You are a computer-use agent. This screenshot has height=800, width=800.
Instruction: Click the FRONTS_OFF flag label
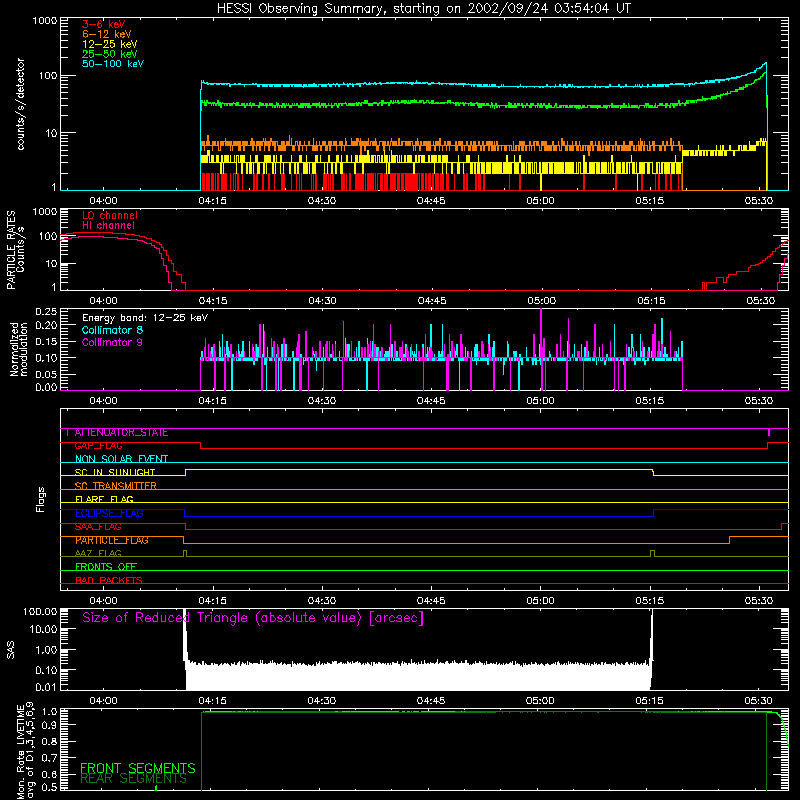pos(106,567)
